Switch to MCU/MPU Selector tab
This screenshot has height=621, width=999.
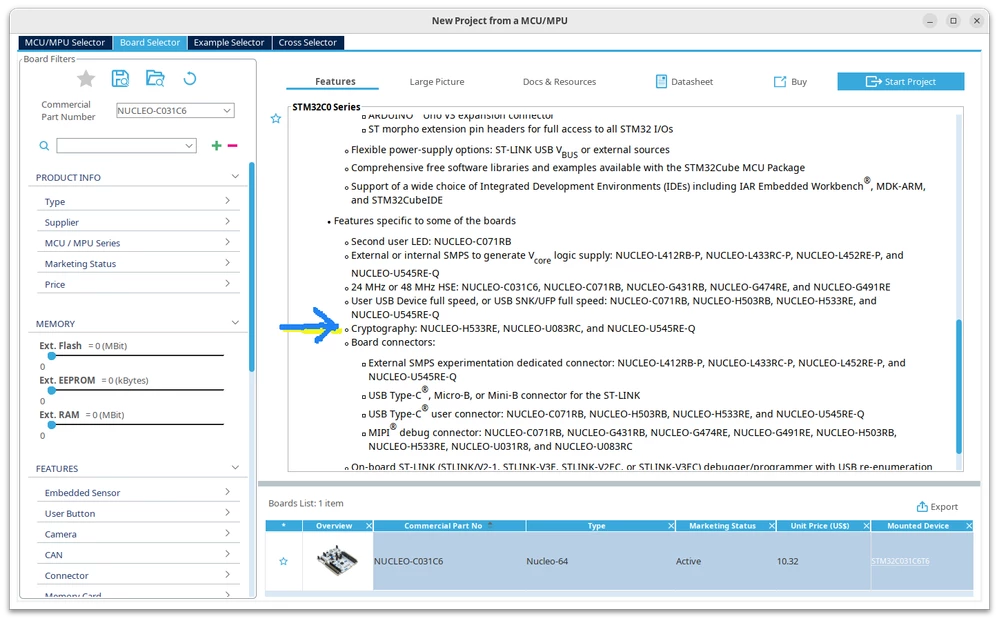tap(65, 43)
